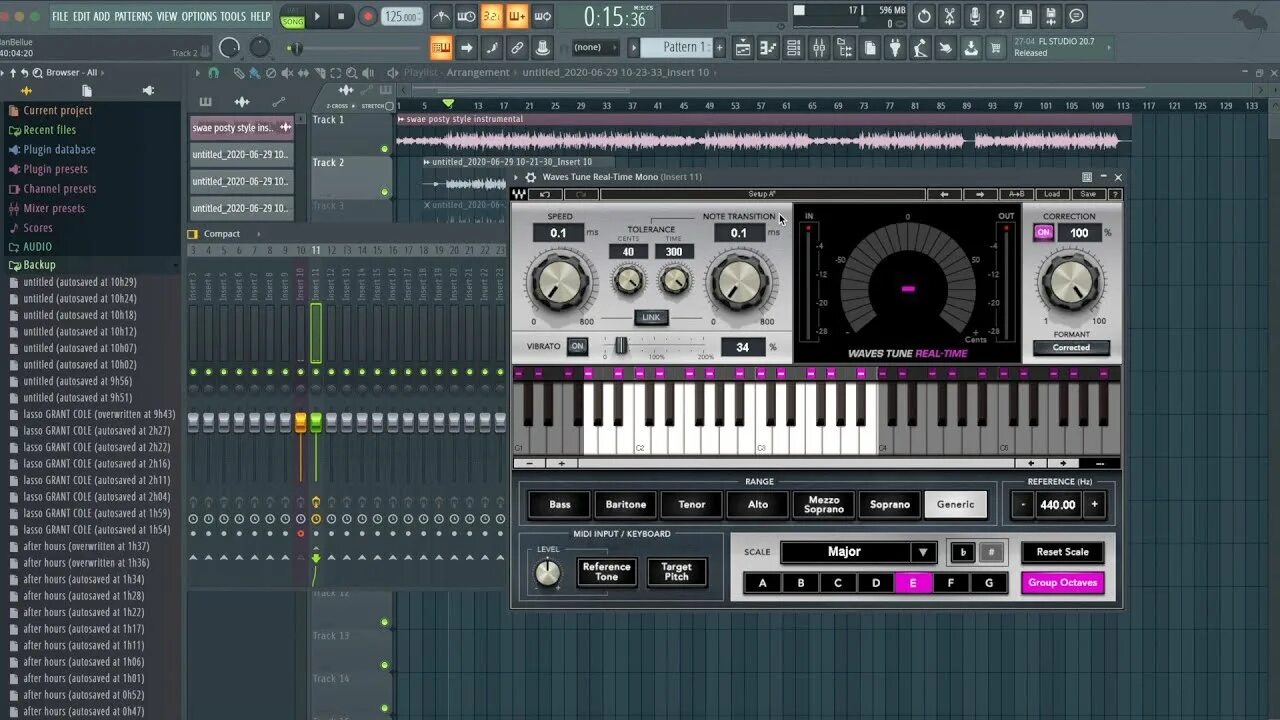Click the undo history circular arrow icon
This screenshot has width=1280, height=720.
point(924,16)
